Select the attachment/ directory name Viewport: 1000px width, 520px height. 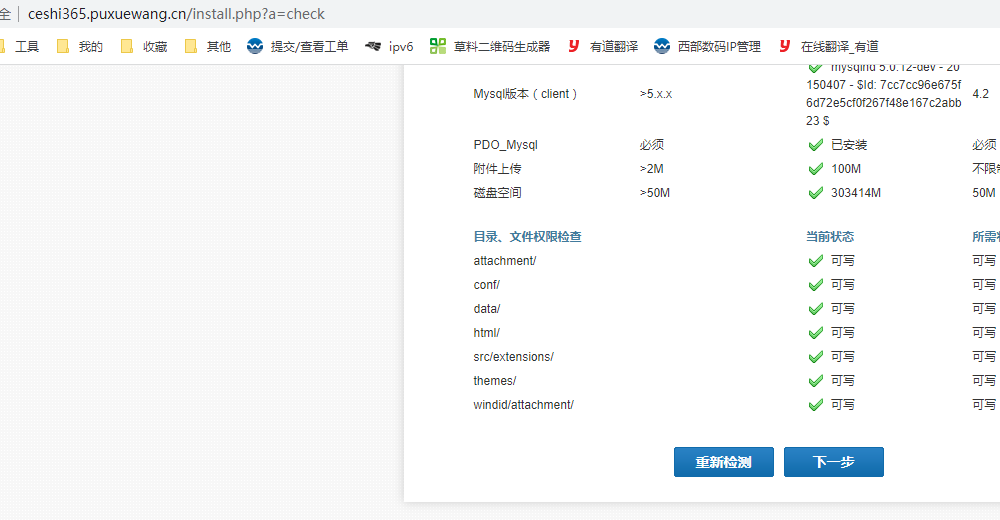click(505, 260)
